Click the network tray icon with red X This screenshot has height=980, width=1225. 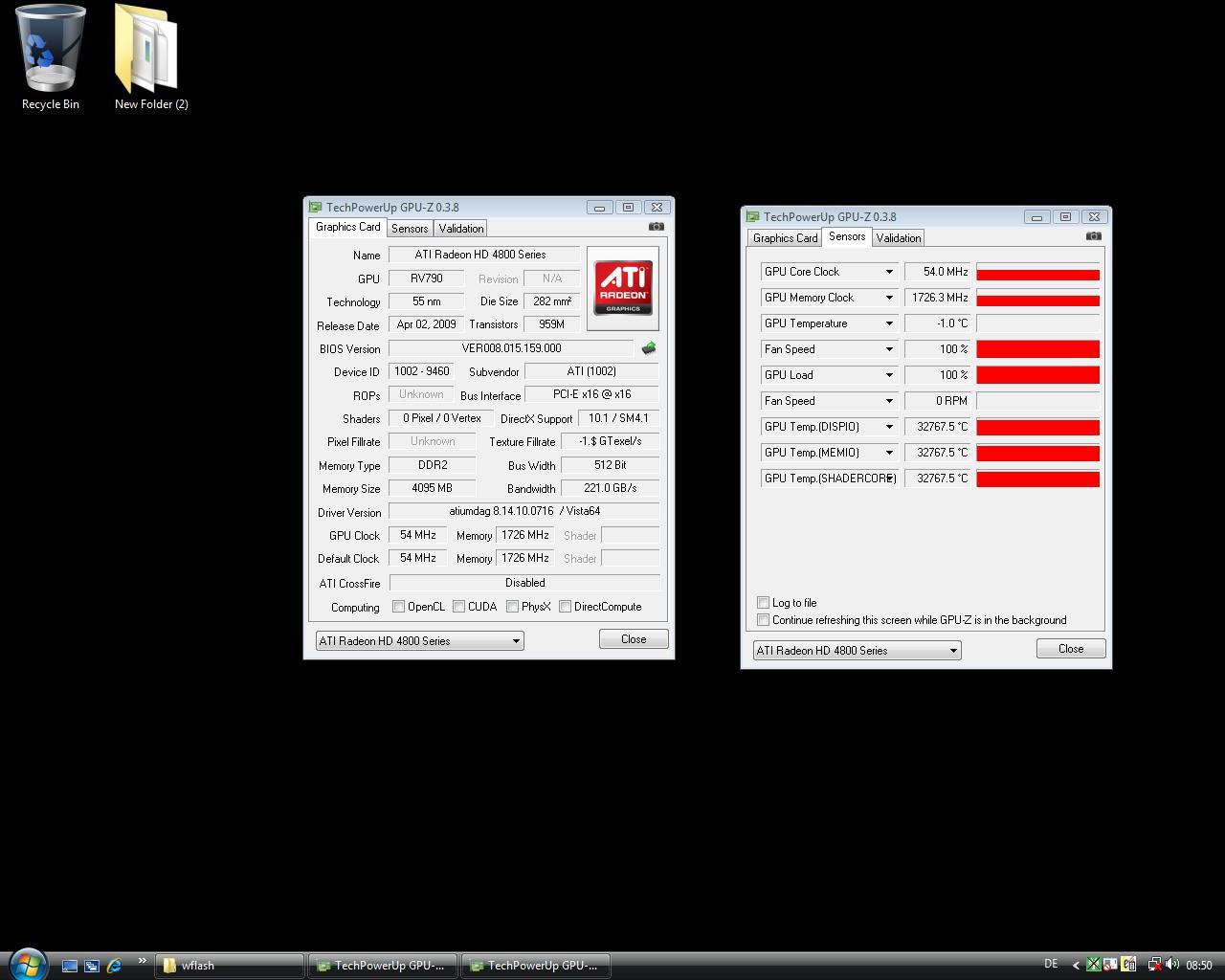tap(1155, 965)
